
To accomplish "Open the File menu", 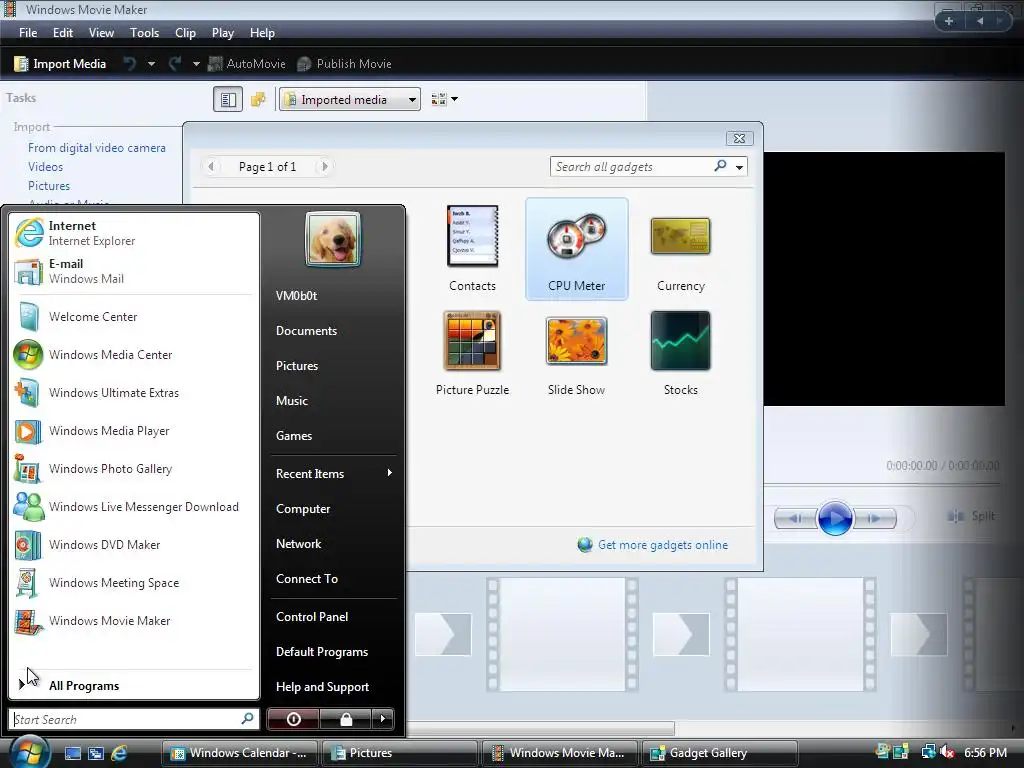I will coord(28,33).
